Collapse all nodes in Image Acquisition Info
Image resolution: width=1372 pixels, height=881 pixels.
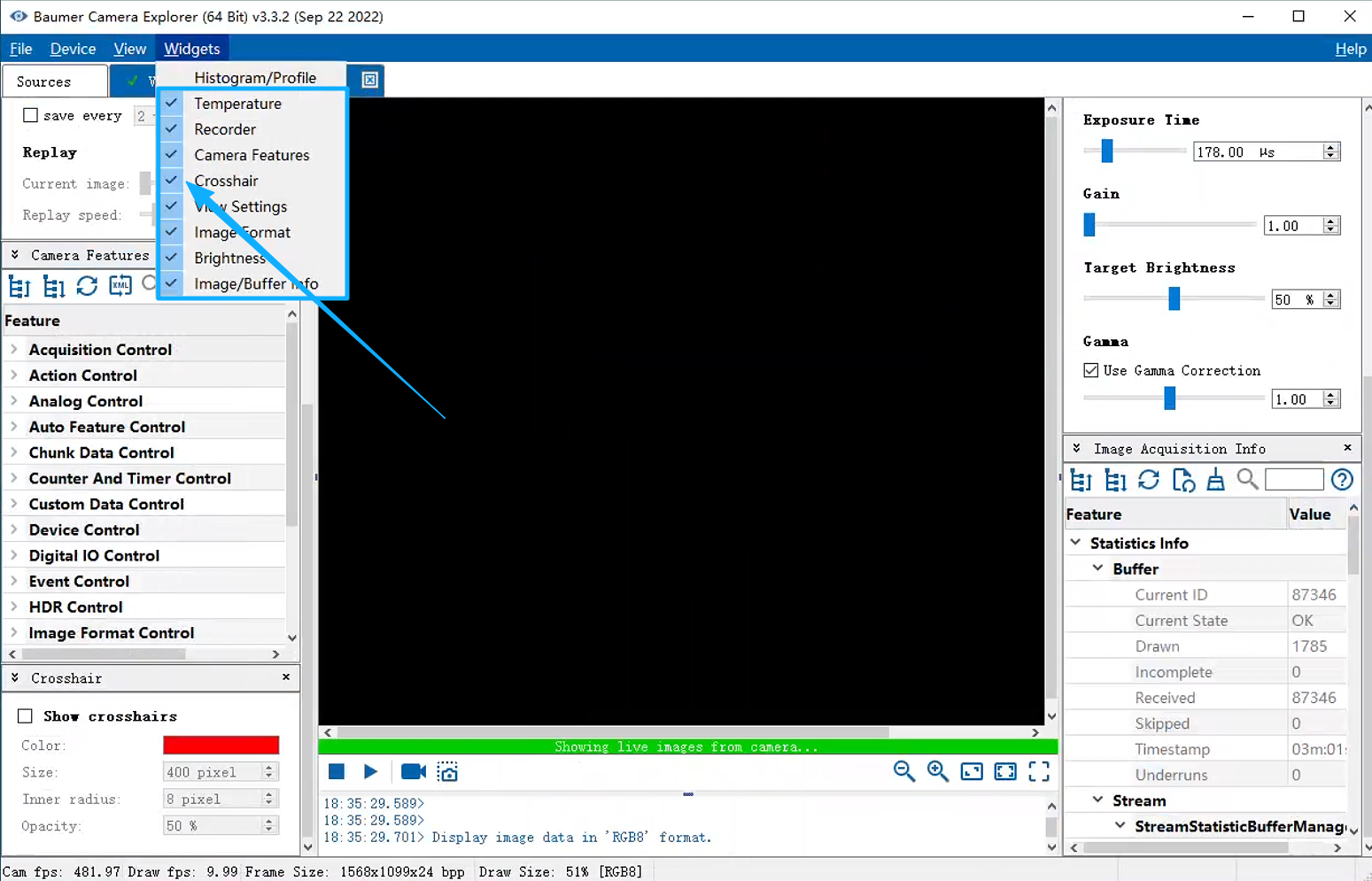1081,480
